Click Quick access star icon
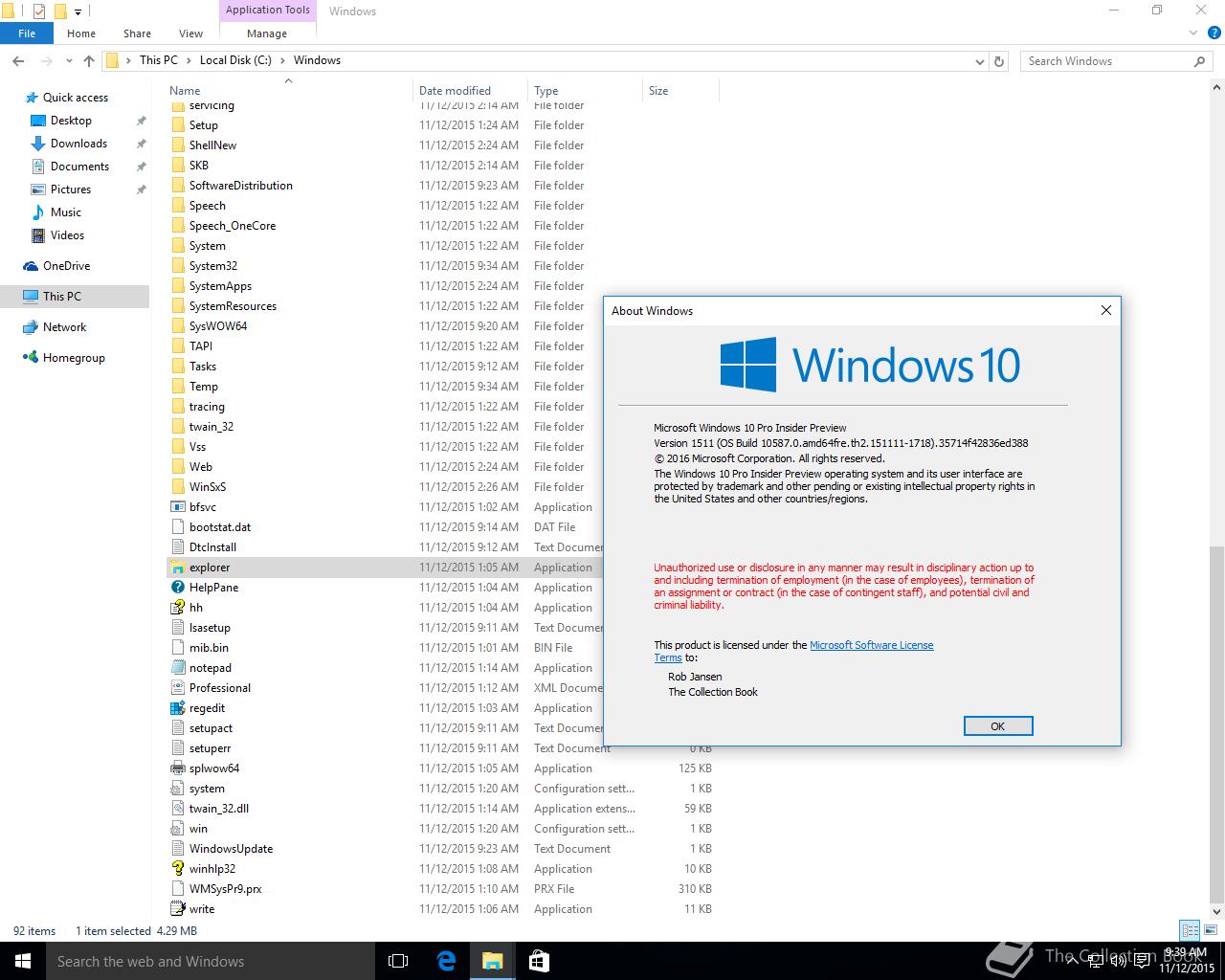 coord(31,98)
